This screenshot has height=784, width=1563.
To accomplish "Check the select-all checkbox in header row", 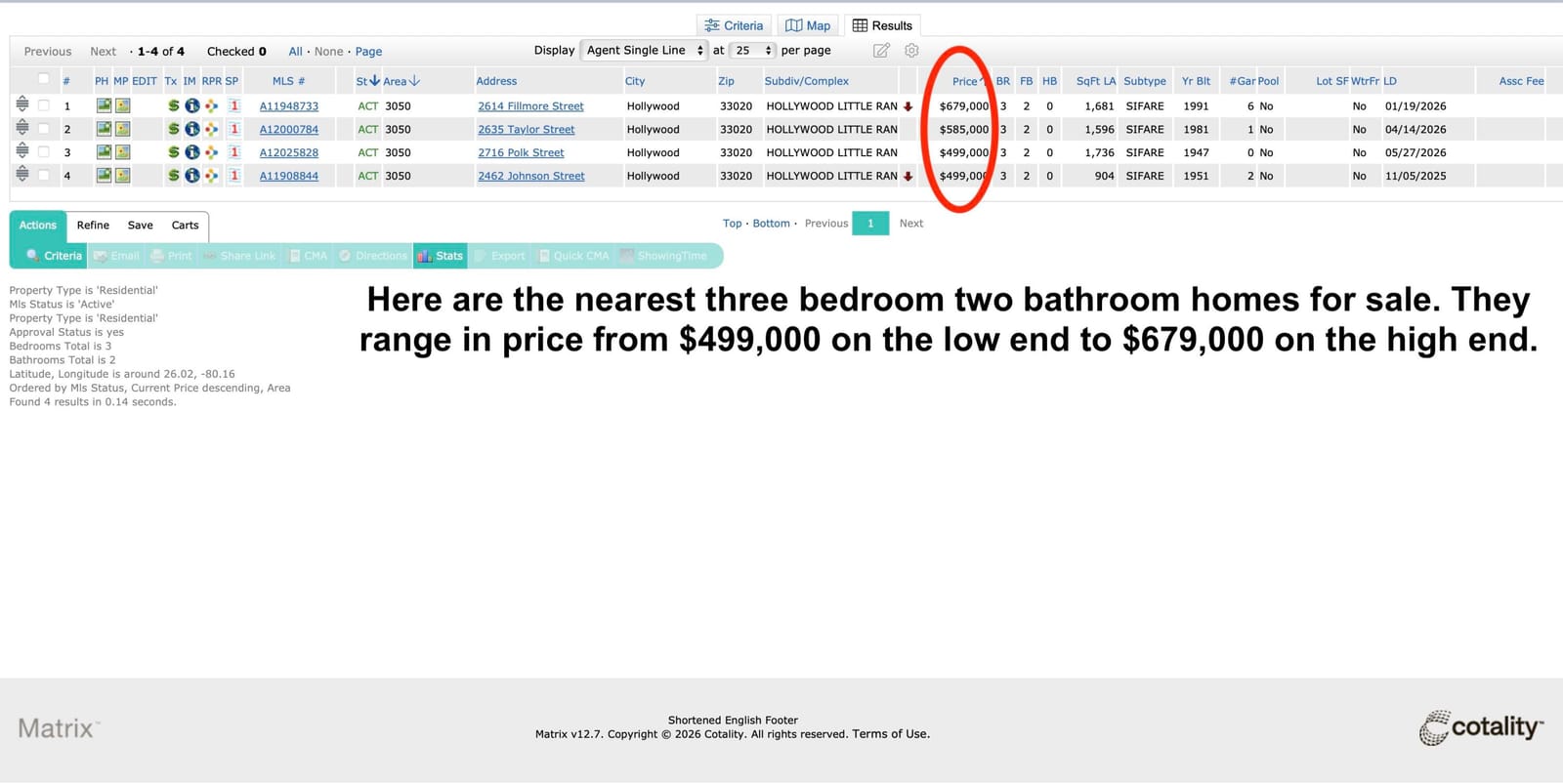I will coord(43,79).
